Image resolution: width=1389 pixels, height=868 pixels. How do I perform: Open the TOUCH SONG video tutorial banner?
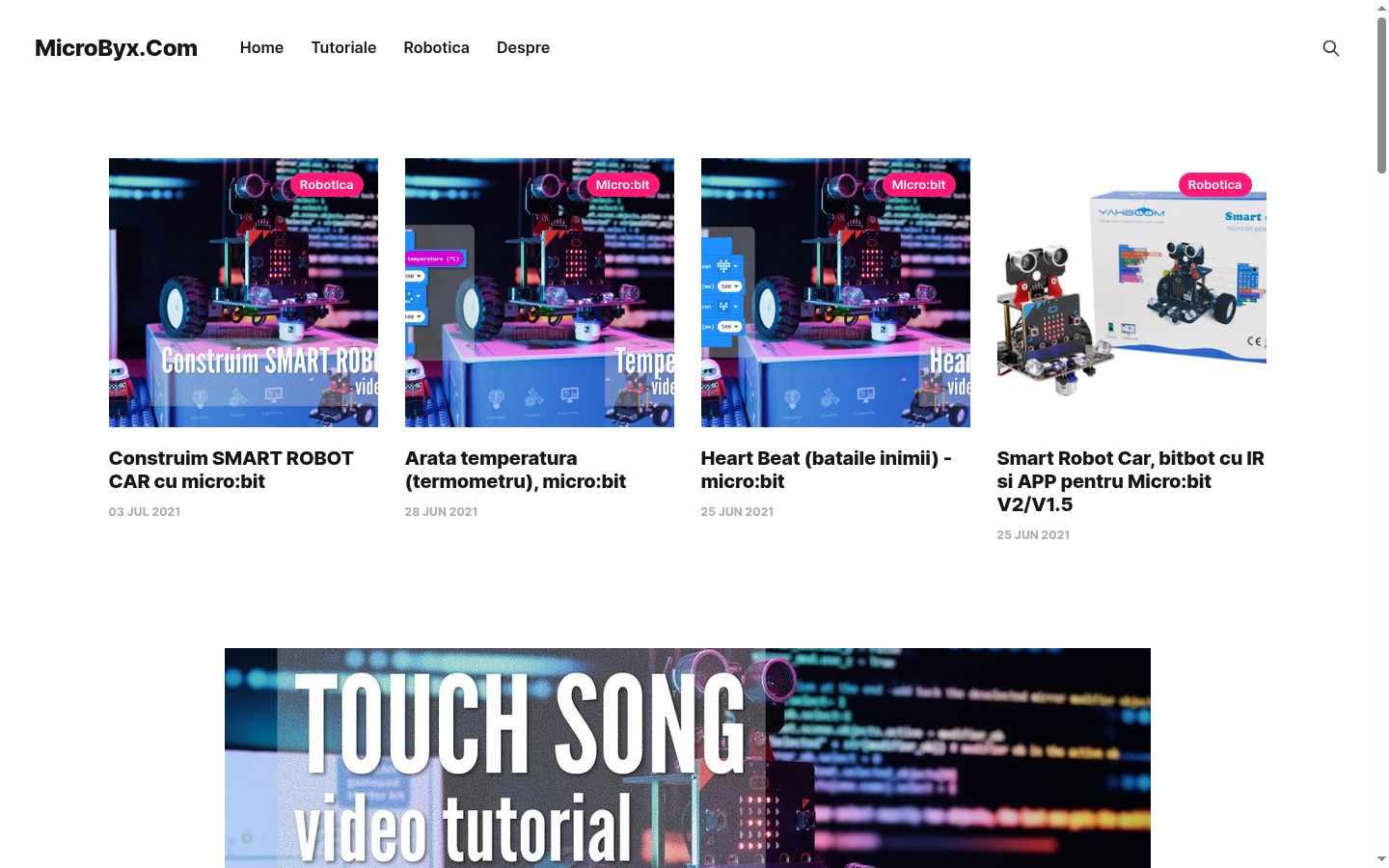[x=688, y=758]
